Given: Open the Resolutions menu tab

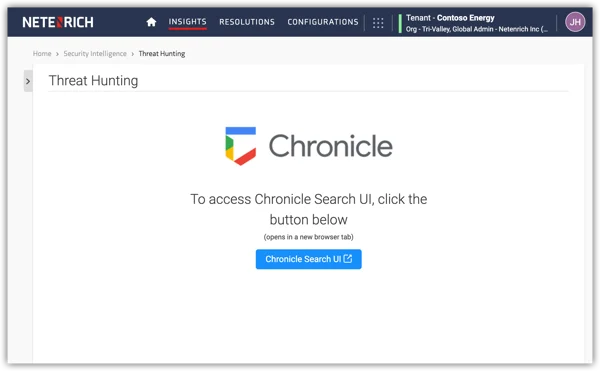Looking at the screenshot, I should pyautogui.click(x=247, y=22).
